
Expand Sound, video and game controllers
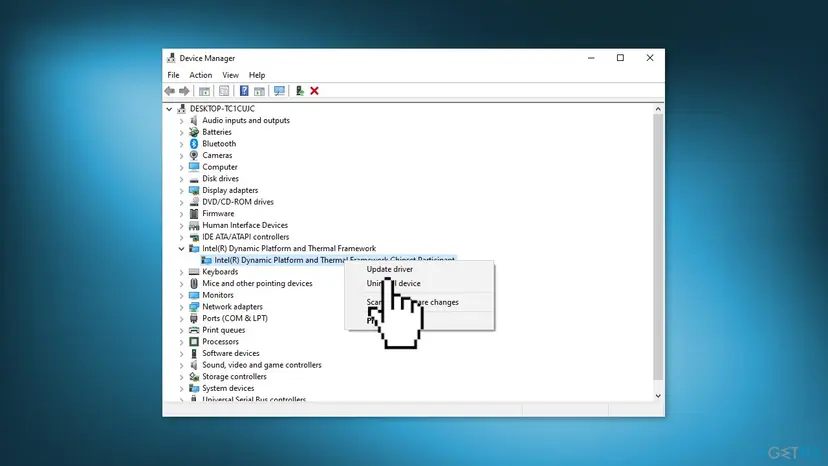click(181, 365)
